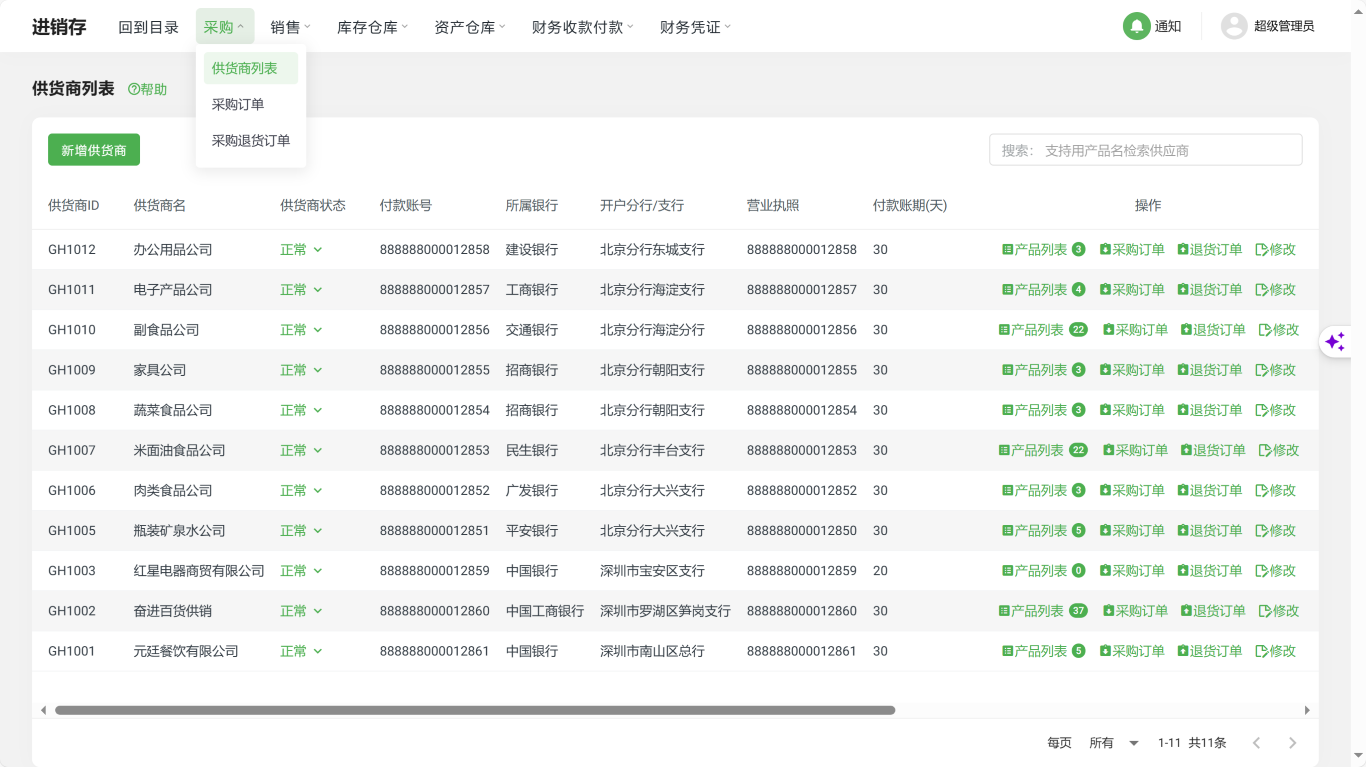1366x767 pixels.
Task: Open the 资产仓库 menu
Action: coord(470,27)
